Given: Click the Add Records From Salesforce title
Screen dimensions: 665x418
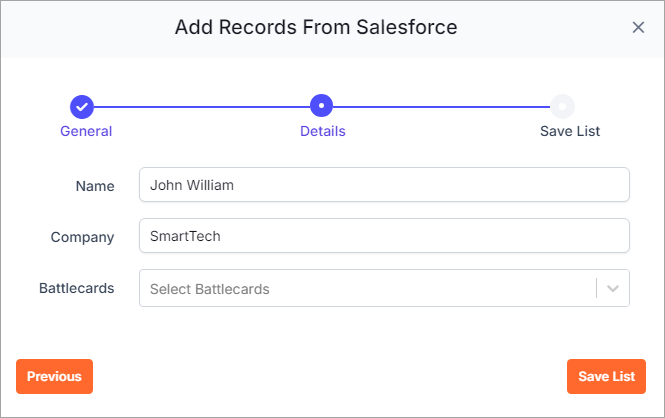Looking at the screenshot, I should pos(316,28).
